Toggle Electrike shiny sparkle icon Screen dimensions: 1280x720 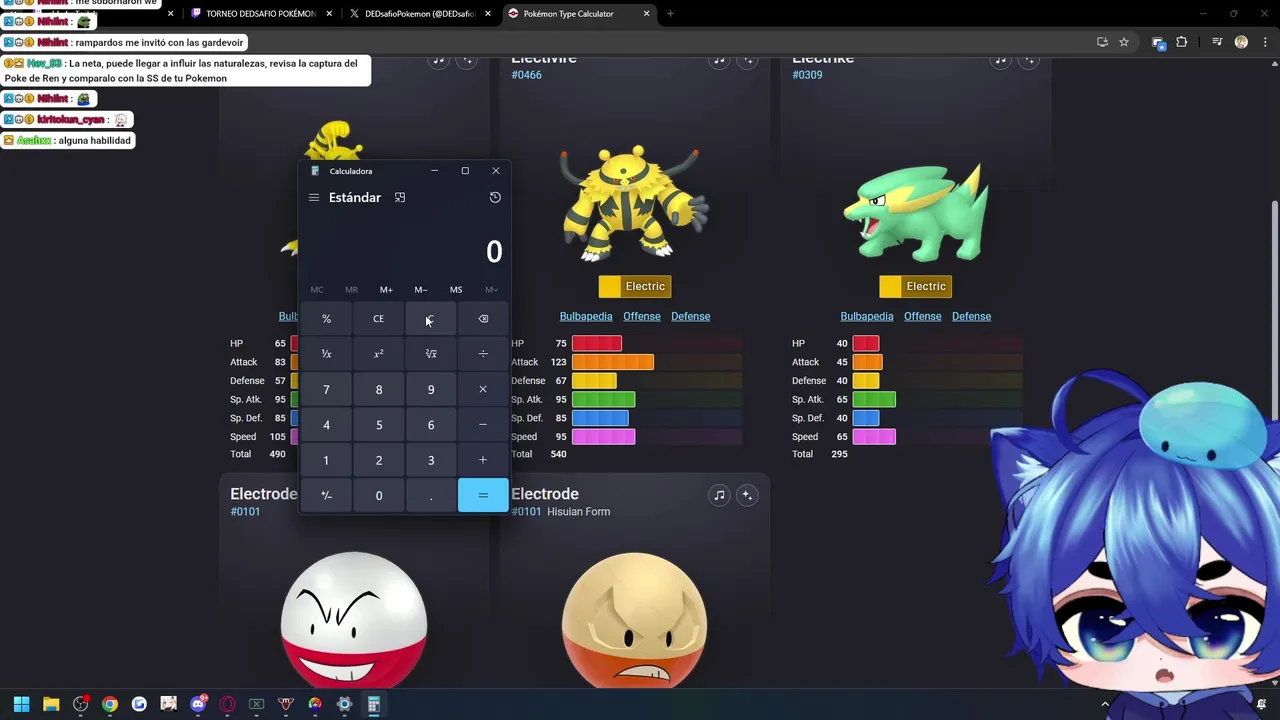[1028, 61]
